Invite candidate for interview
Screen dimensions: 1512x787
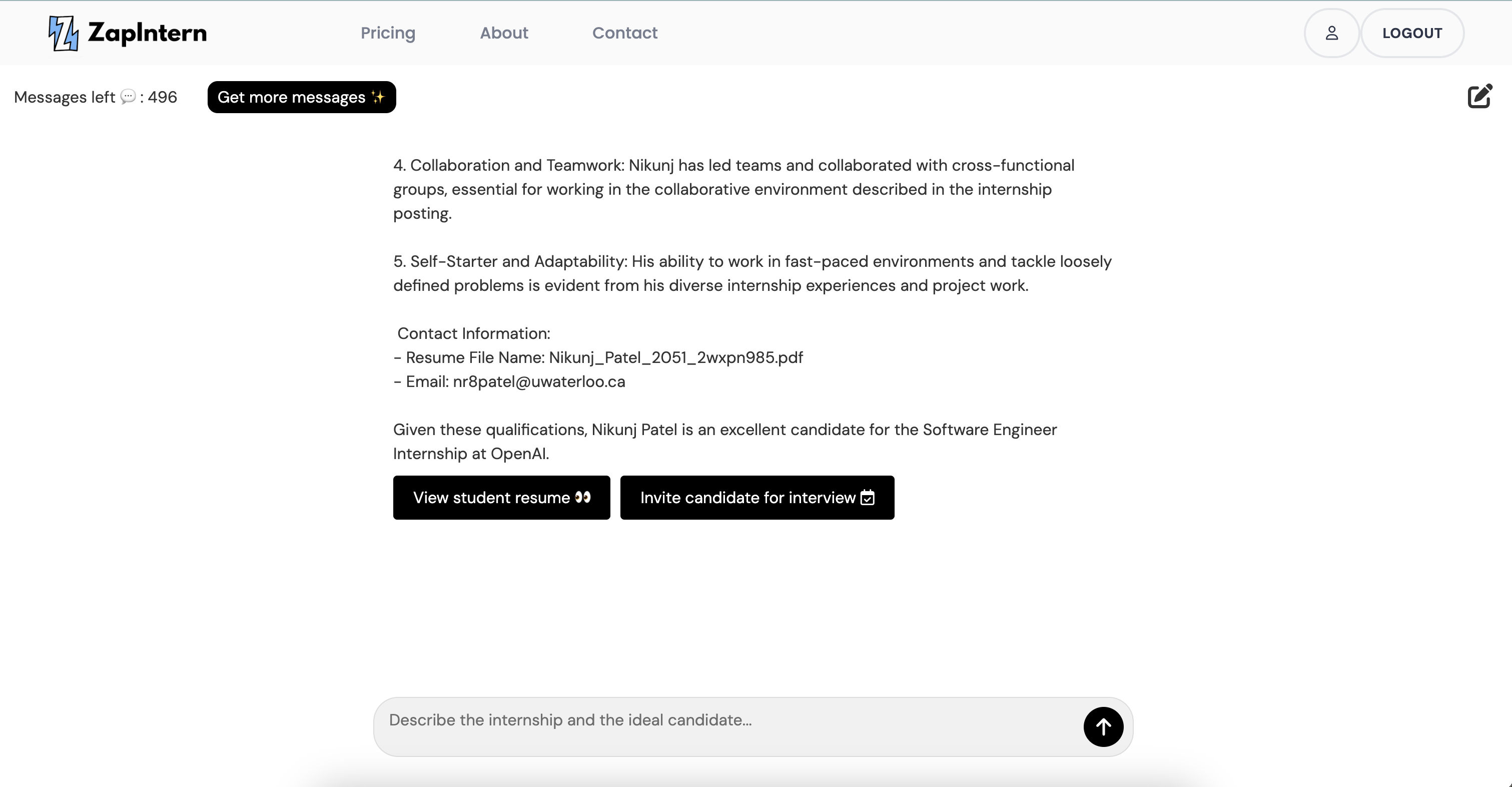pyautogui.click(x=747, y=498)
